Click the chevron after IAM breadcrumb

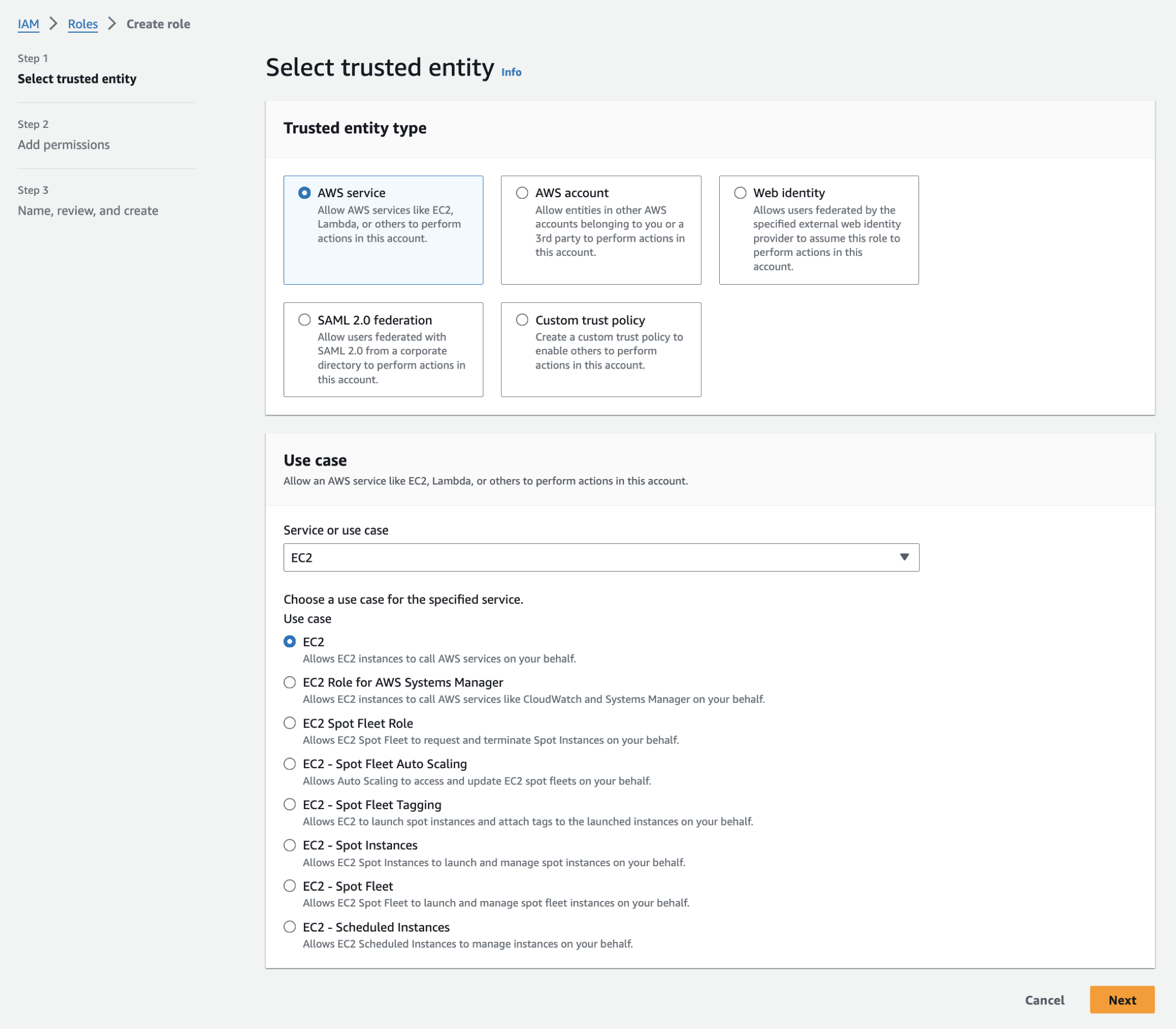53,24
